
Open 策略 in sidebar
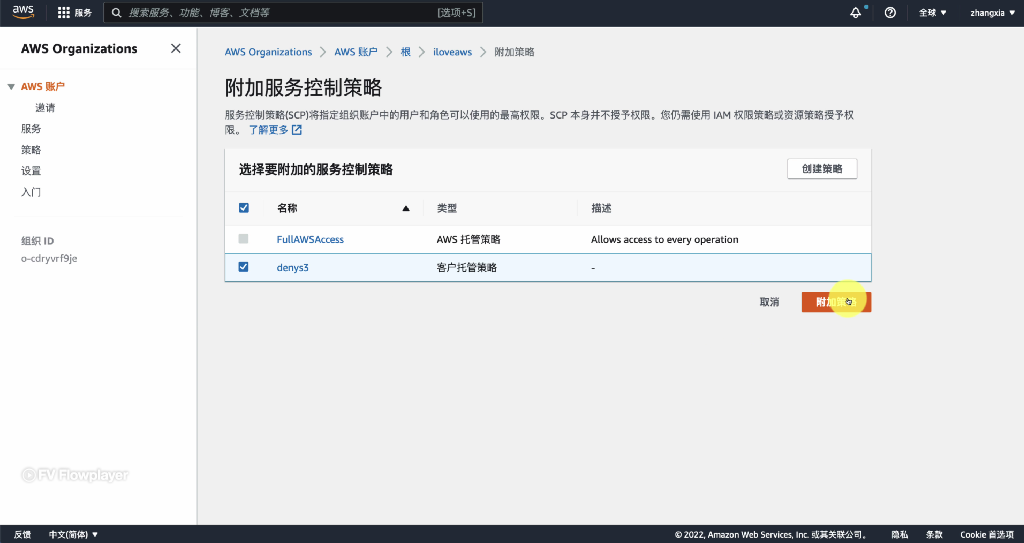(x=31, y=150)
